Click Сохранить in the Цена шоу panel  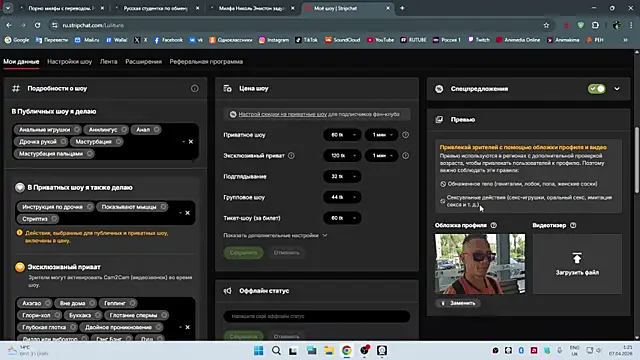[243, 253]
